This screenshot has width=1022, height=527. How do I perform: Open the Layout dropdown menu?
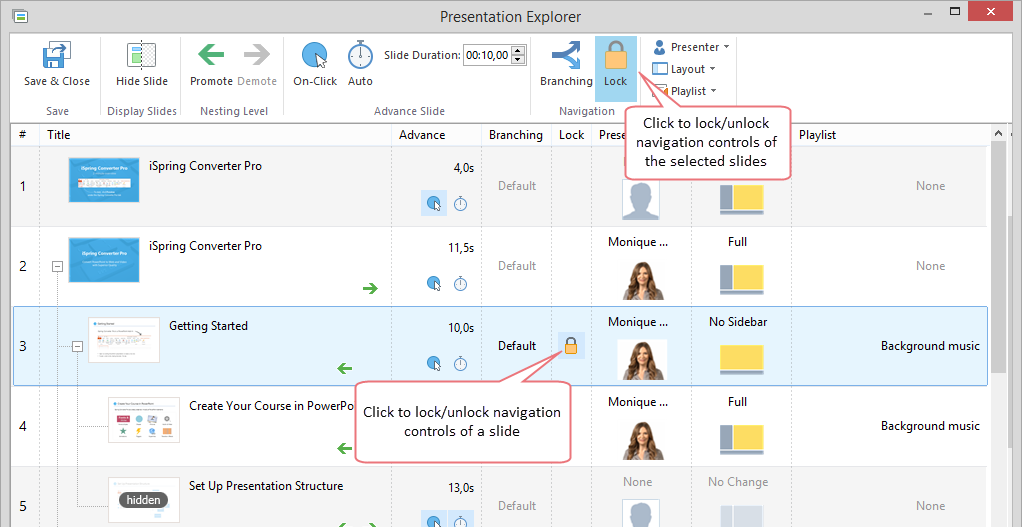(684, 69)
